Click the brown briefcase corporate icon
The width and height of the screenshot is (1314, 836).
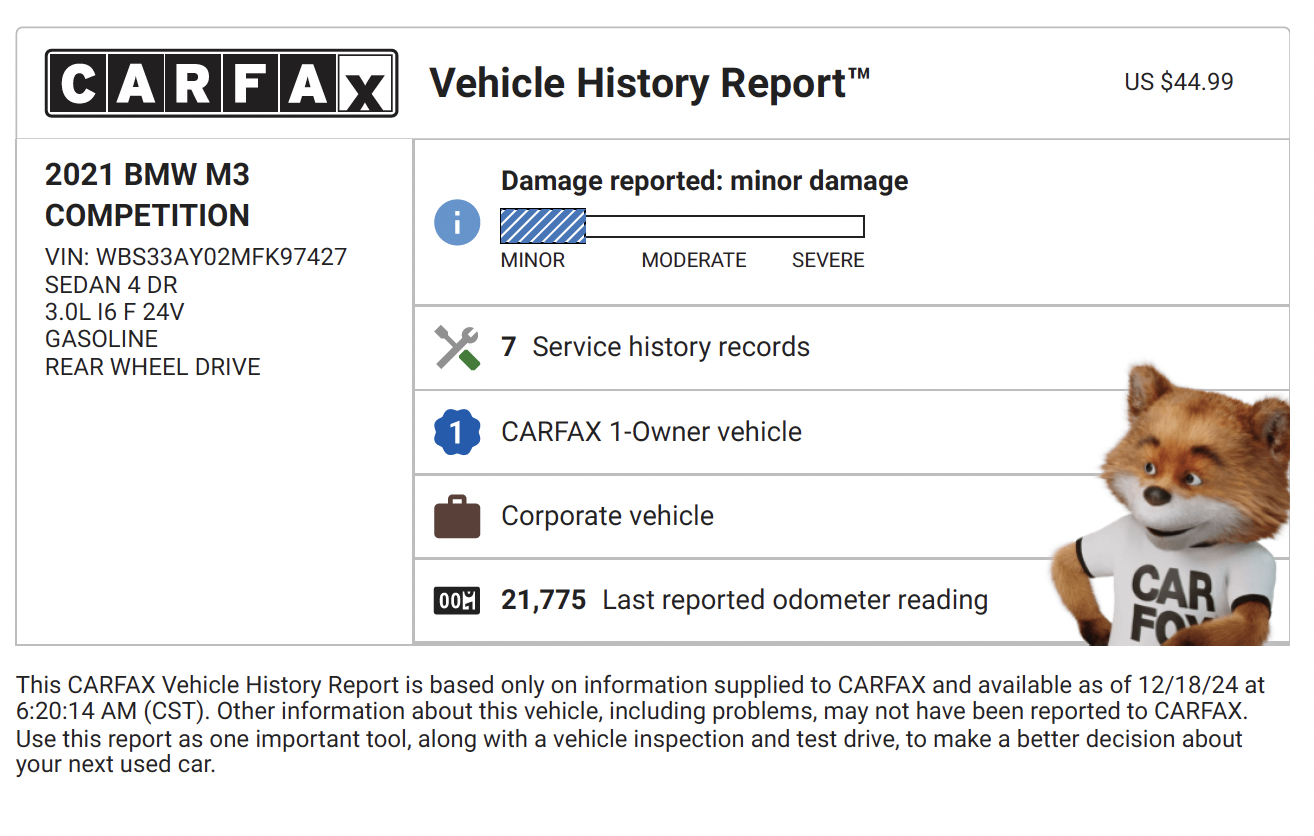(x=457, y=517)
